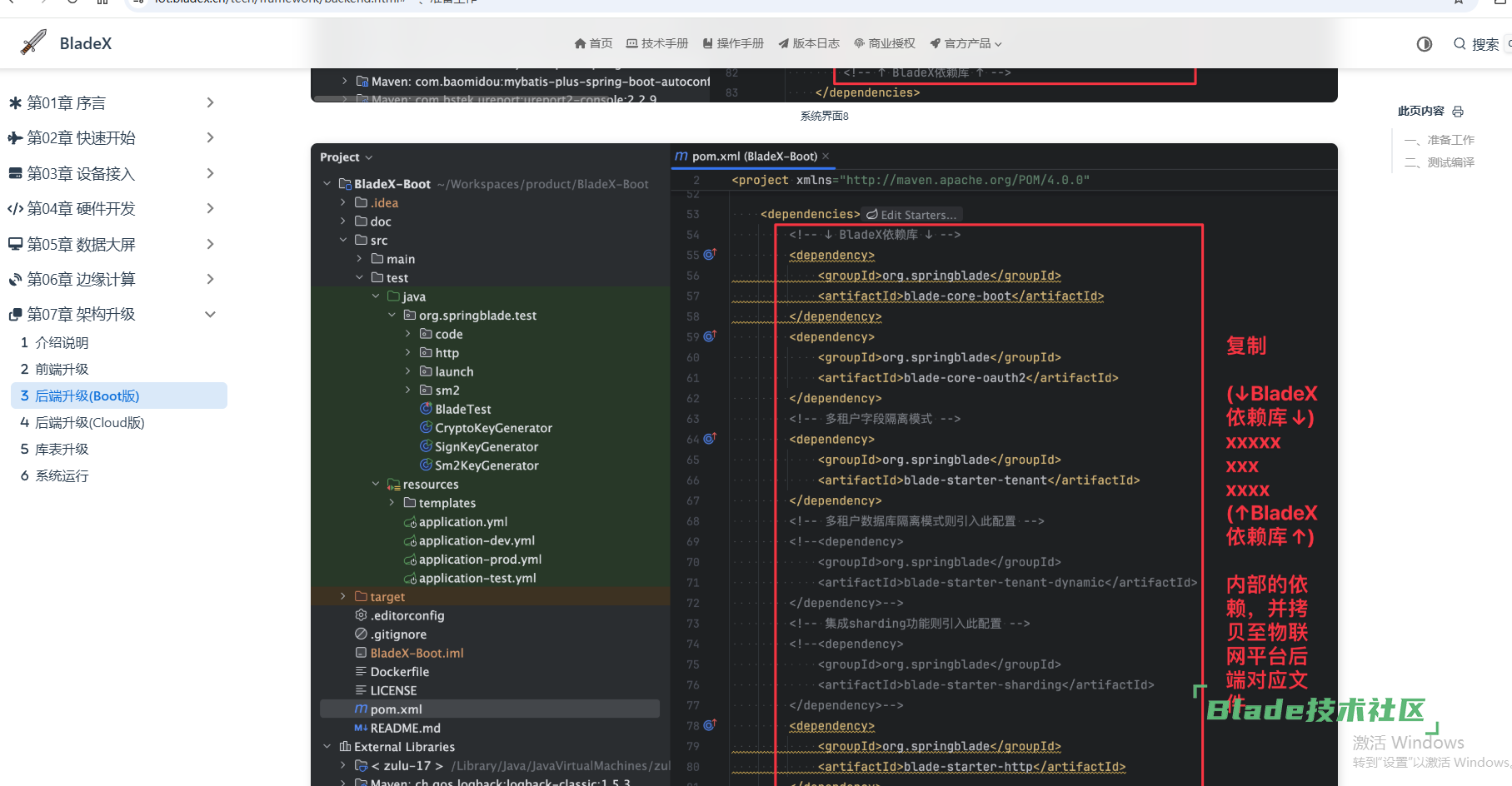Expand 第06章 边缘计算 chapter chevron

click(x=210, y=279)
